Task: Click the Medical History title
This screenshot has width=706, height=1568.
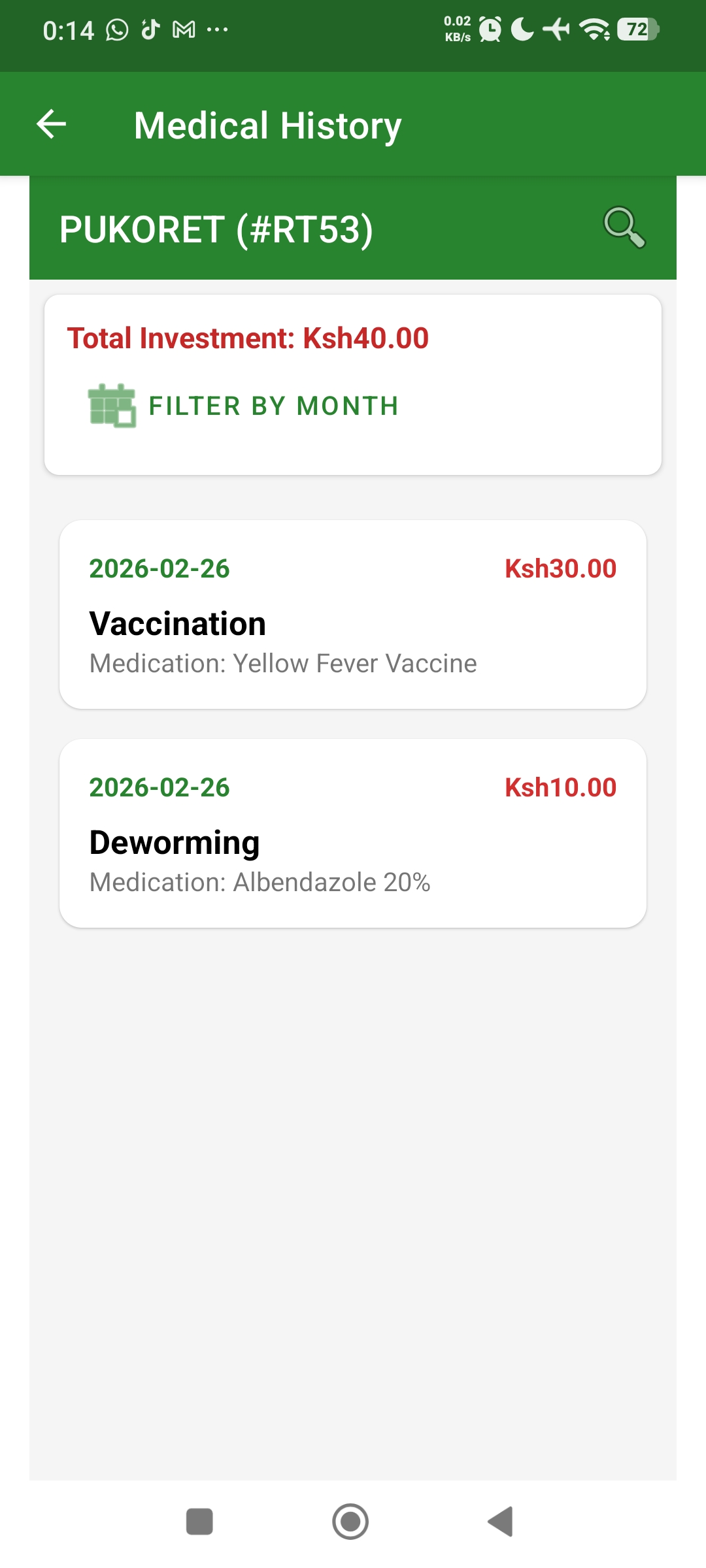Action: tap(267, 125)
